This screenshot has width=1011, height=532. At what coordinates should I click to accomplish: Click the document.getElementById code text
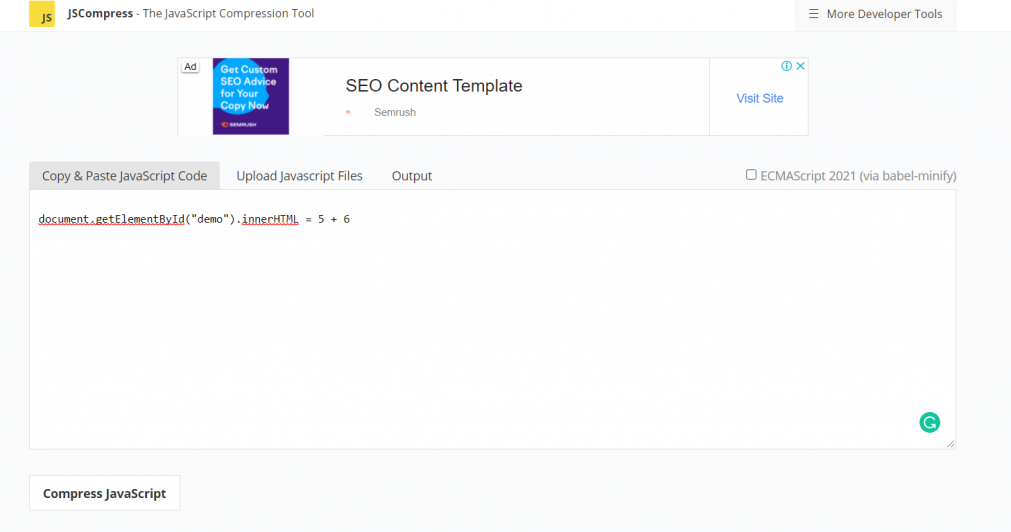tap(112, 219)
